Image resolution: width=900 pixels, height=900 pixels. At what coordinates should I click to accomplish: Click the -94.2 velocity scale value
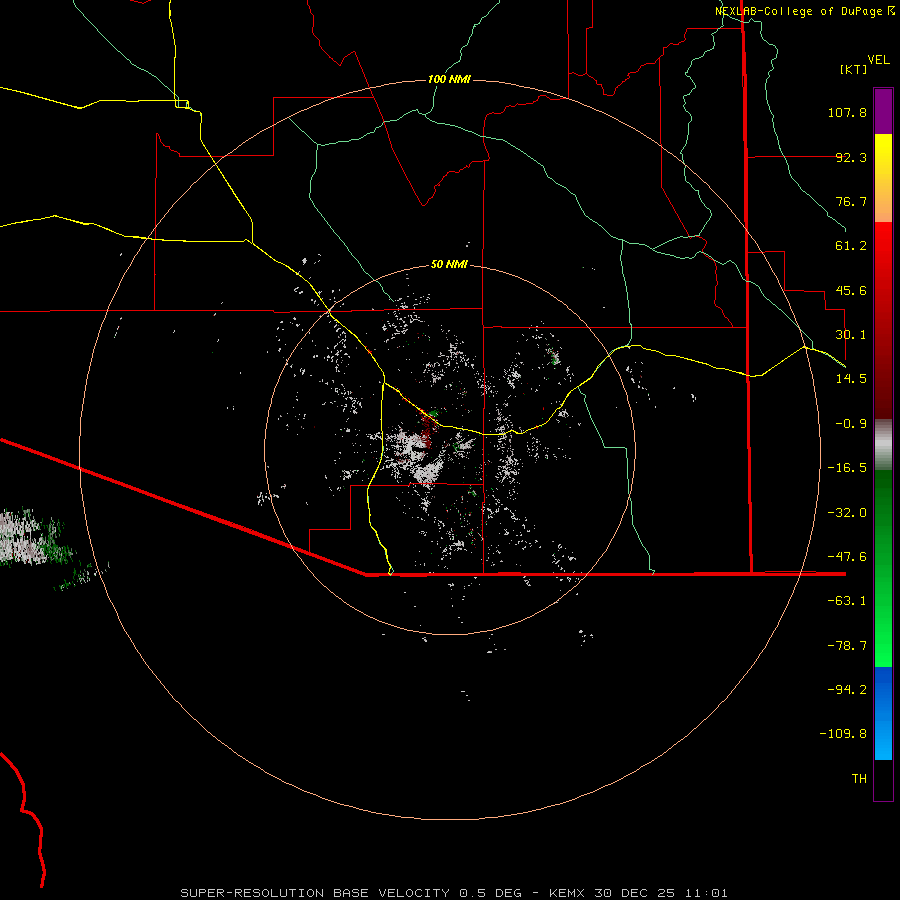pos(847,690)
